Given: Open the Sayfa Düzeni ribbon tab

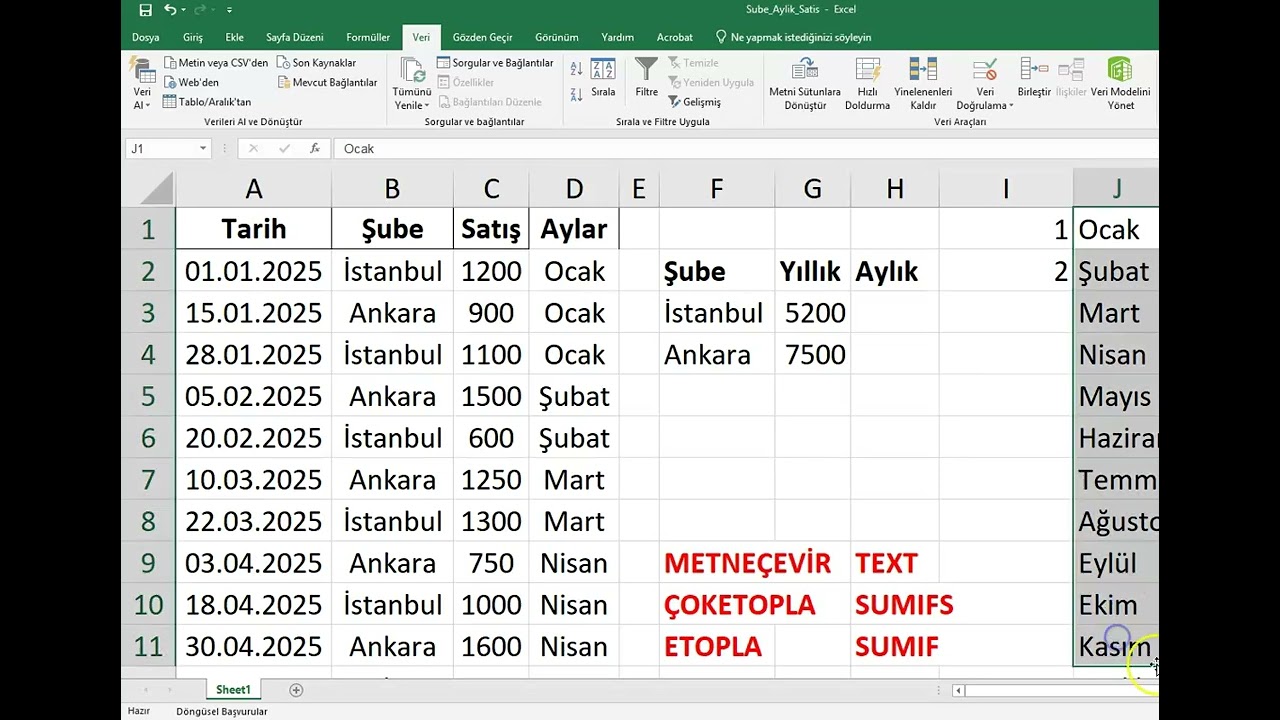Looking at the screenshot, I should click(295, 37).
